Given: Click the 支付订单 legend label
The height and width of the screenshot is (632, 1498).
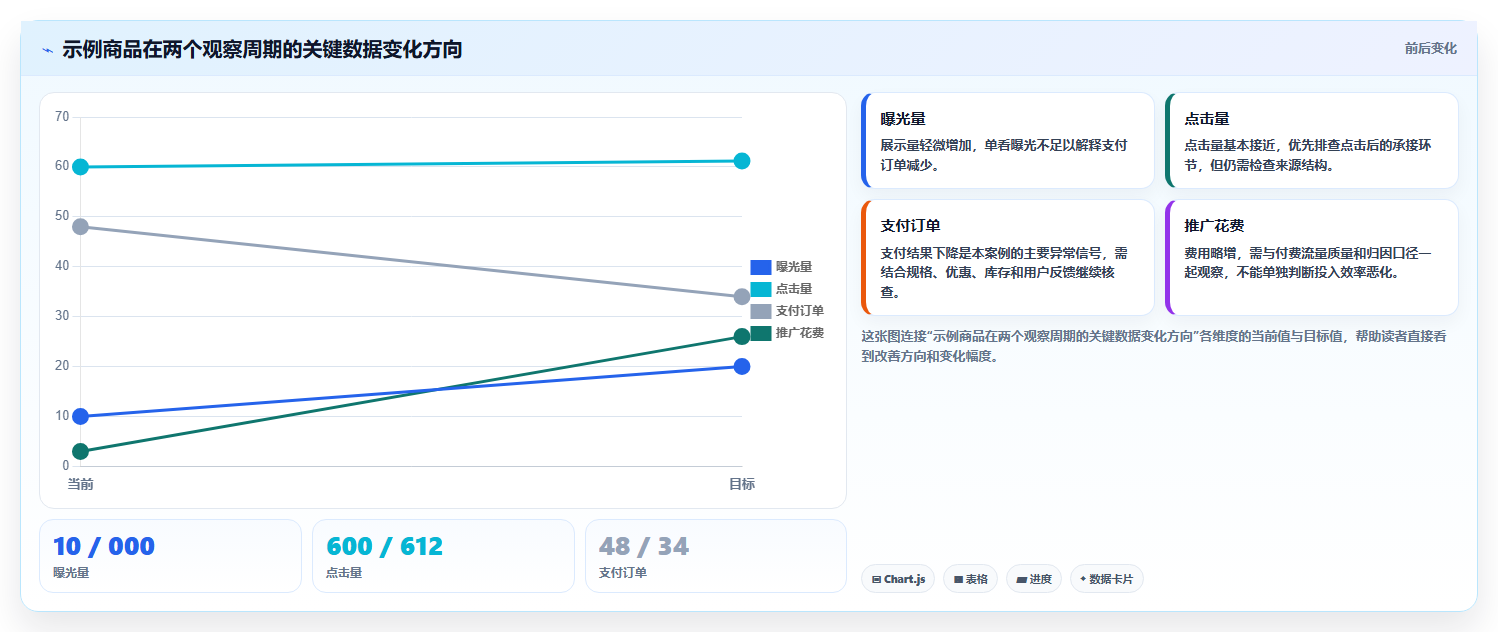Looking at the screenshot, I should [x=800, y=311].
